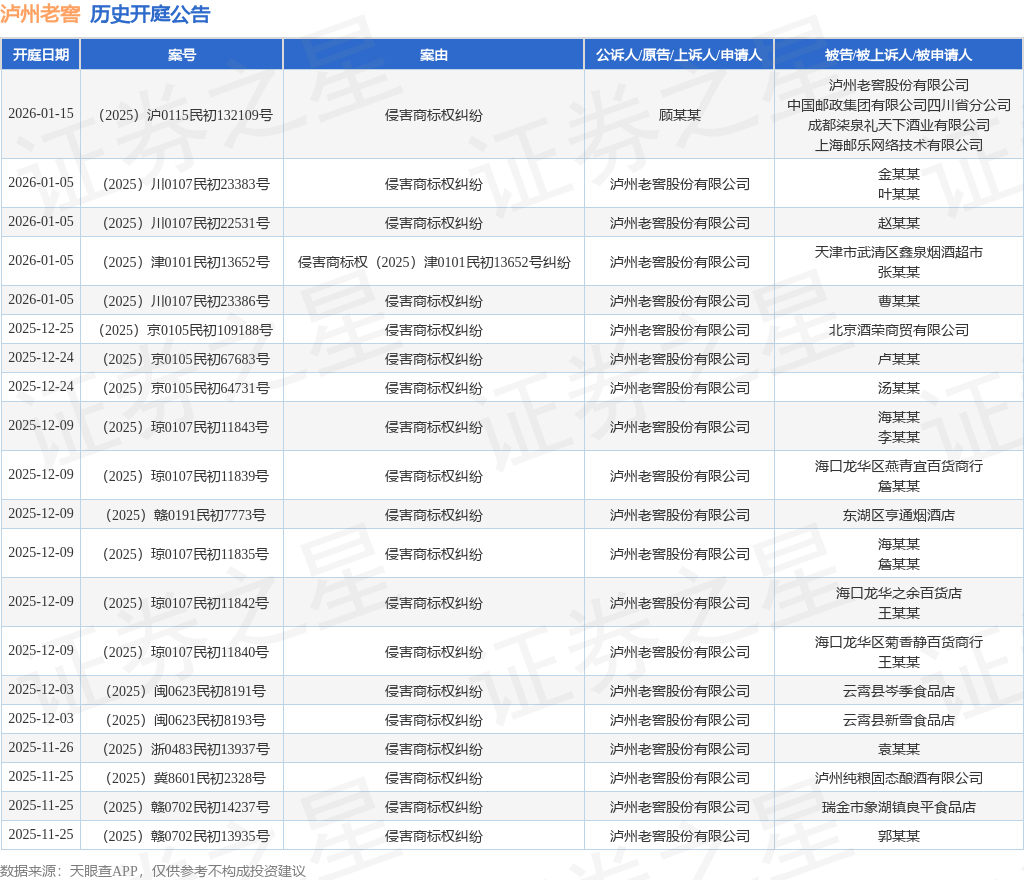Click case number (2025)闽0623民初8191号
Viewport: 1024px width, 880px height.
(x=185, y=691)
